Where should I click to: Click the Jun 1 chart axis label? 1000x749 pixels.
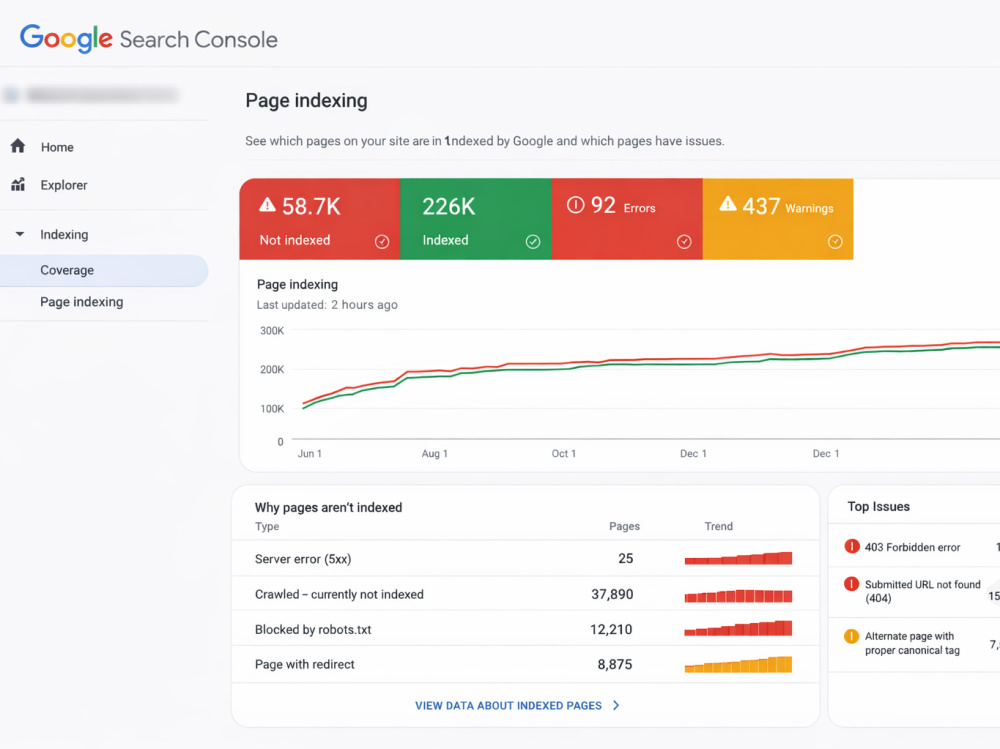point(309,454)
